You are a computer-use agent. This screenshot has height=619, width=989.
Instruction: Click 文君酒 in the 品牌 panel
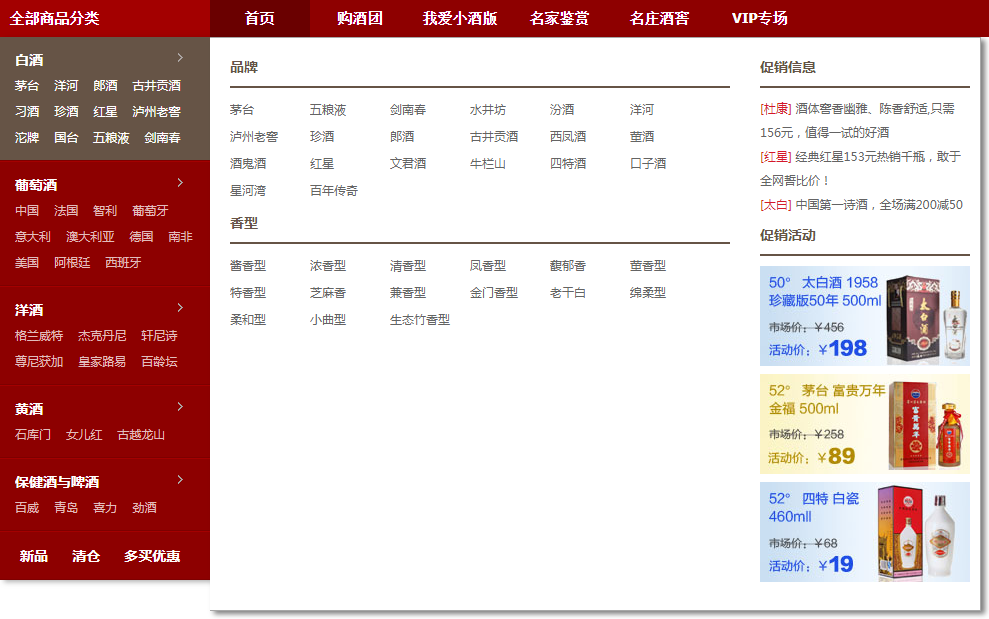408,163
